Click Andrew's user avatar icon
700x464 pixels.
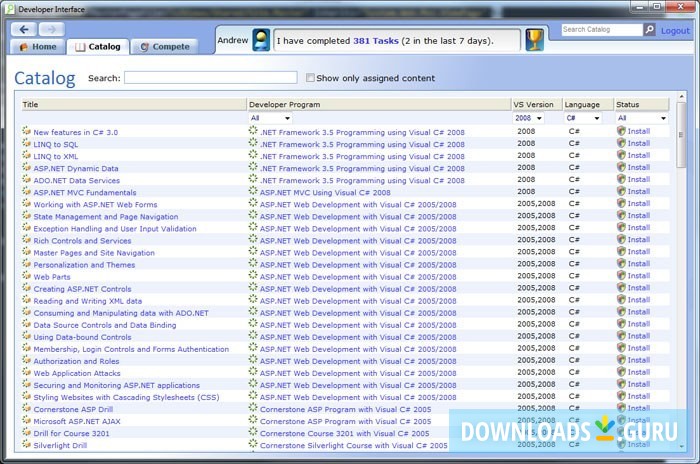(x=261, y=40)
